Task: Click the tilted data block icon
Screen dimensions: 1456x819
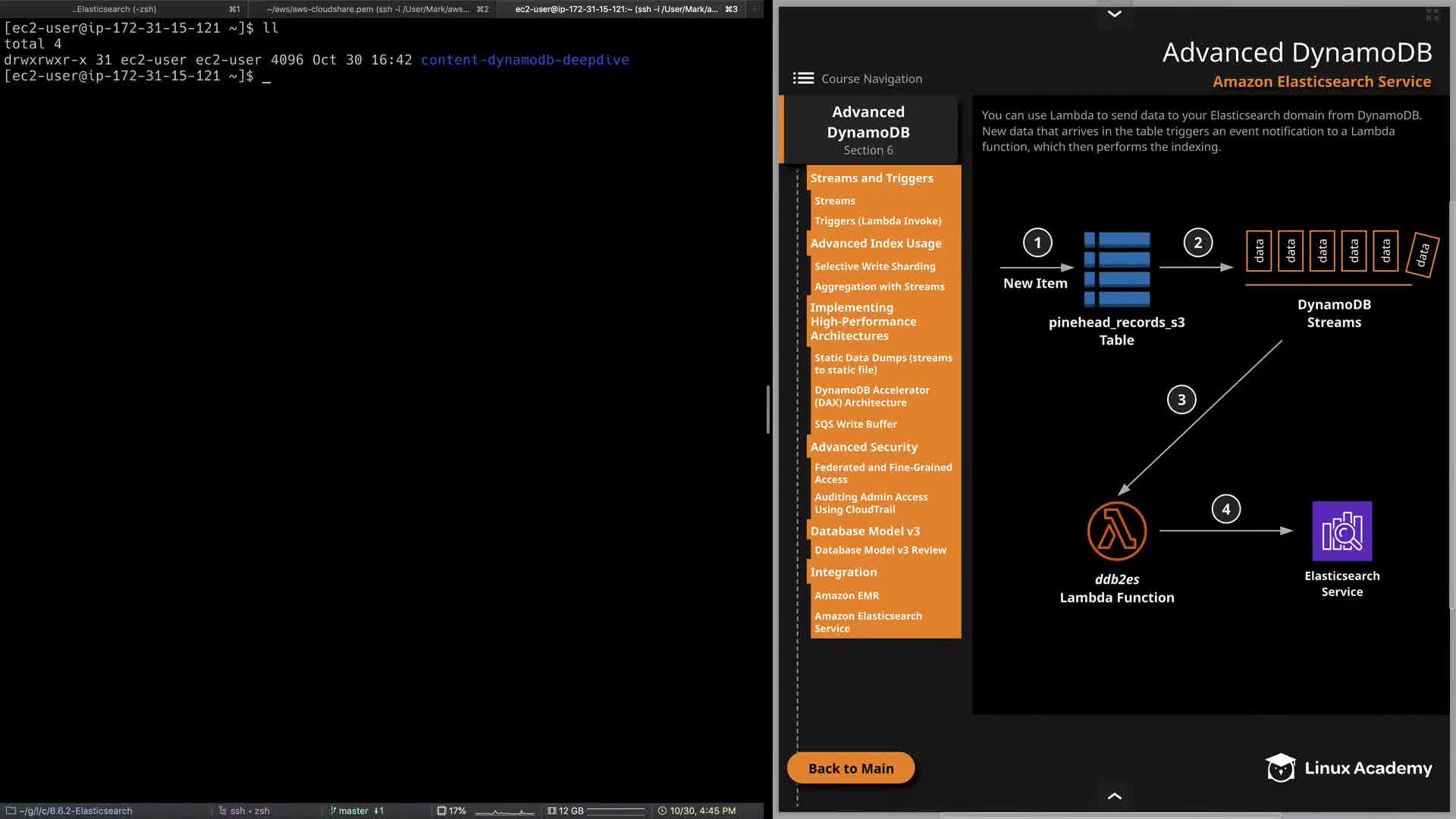Action: pos(1423,255)
